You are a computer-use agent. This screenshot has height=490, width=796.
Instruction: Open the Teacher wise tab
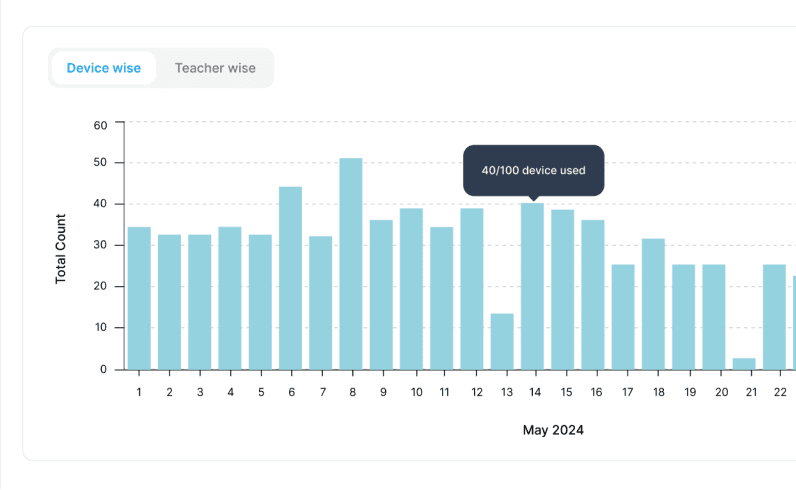[x=215, y=69]
